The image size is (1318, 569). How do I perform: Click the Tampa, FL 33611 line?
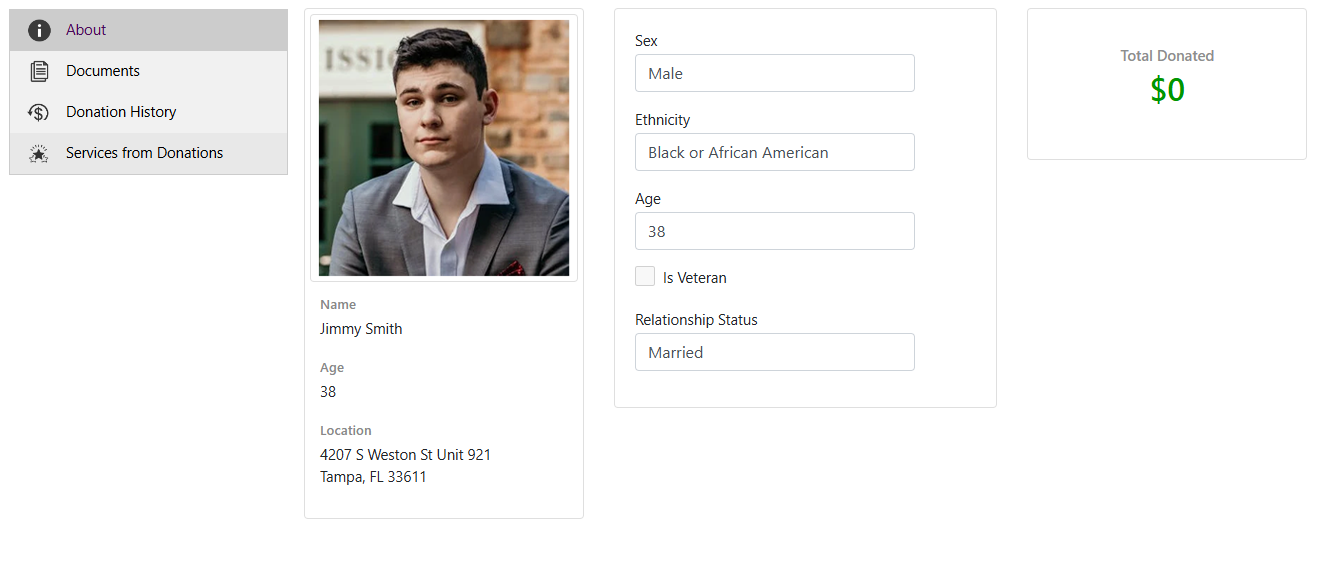point(373,477)
